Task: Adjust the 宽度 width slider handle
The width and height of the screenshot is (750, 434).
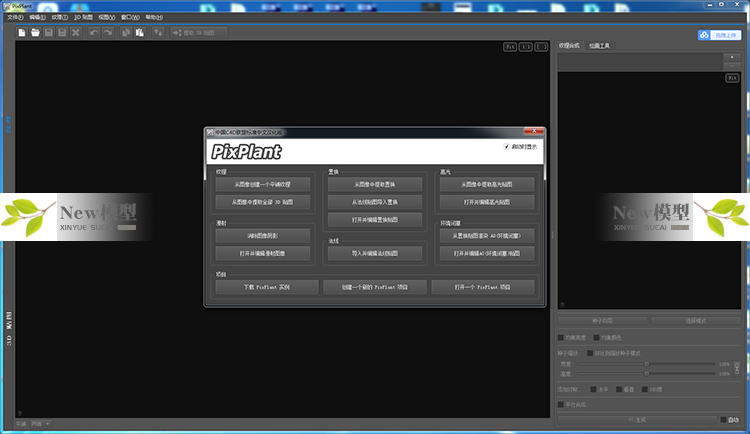Action: point(647,364)
